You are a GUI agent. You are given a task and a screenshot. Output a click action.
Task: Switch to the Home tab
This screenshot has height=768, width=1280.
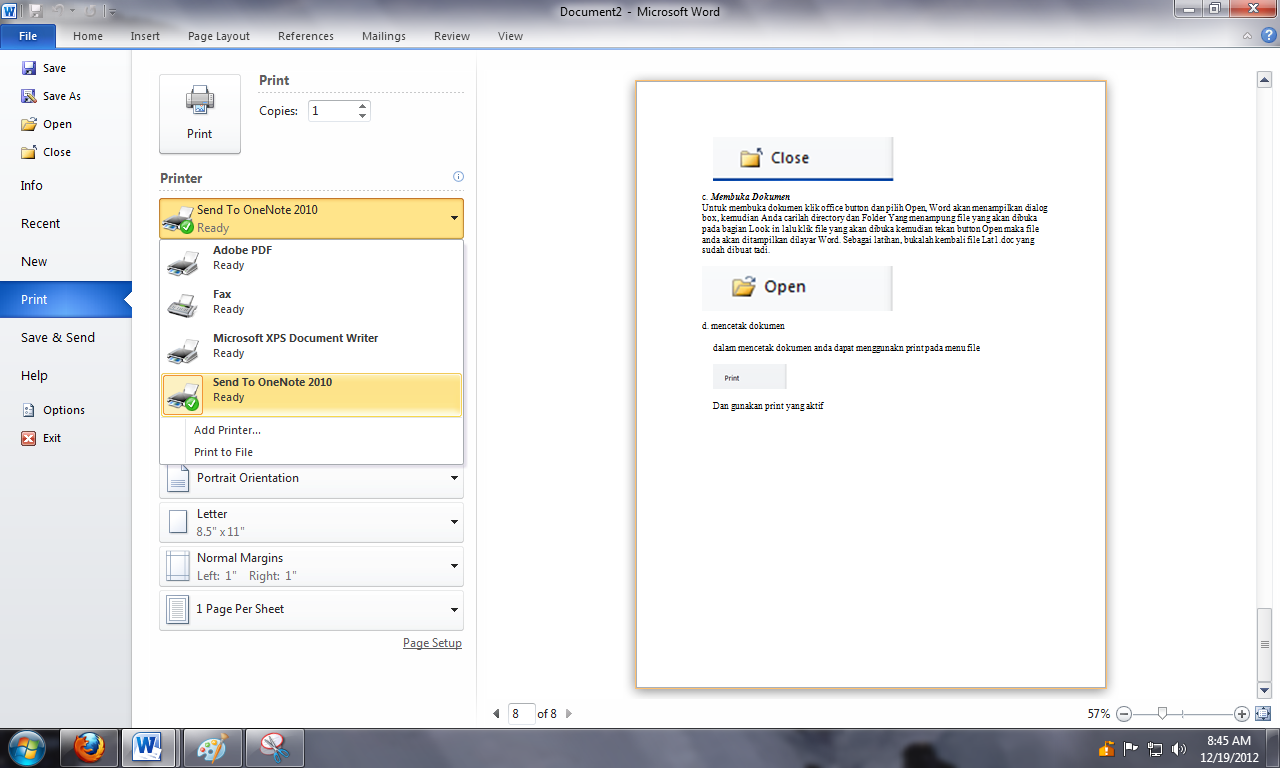coord(88,36)
